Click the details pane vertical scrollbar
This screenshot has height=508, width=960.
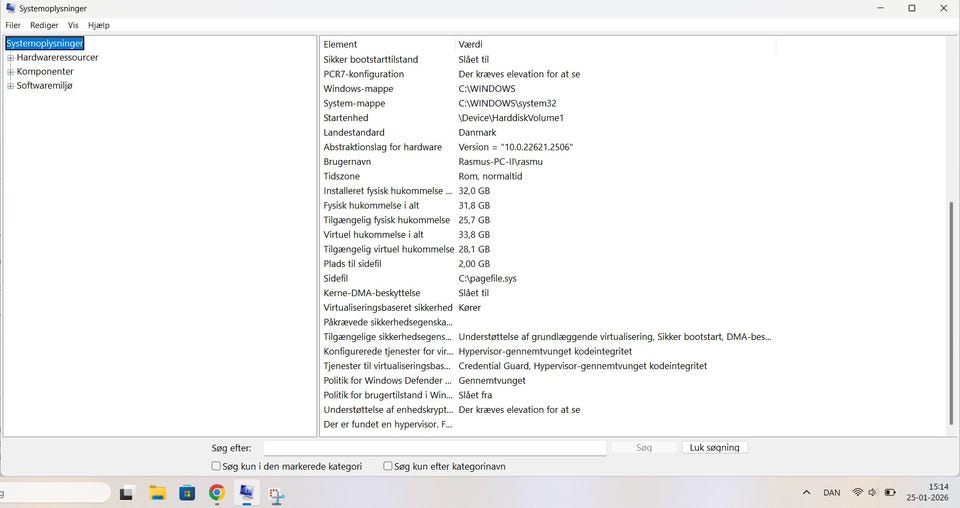tap(951, 313)
